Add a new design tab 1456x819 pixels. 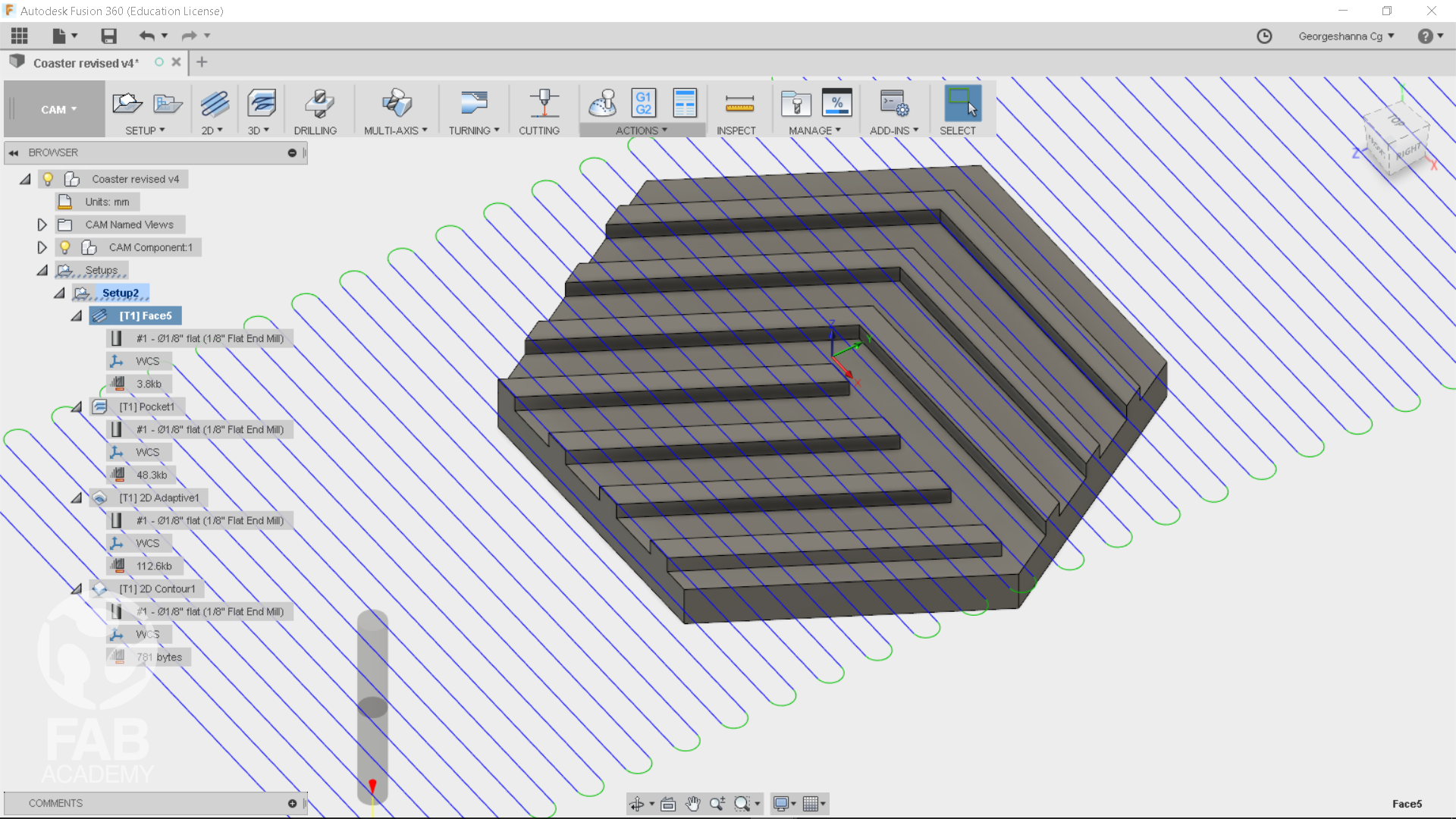(202, 62)
